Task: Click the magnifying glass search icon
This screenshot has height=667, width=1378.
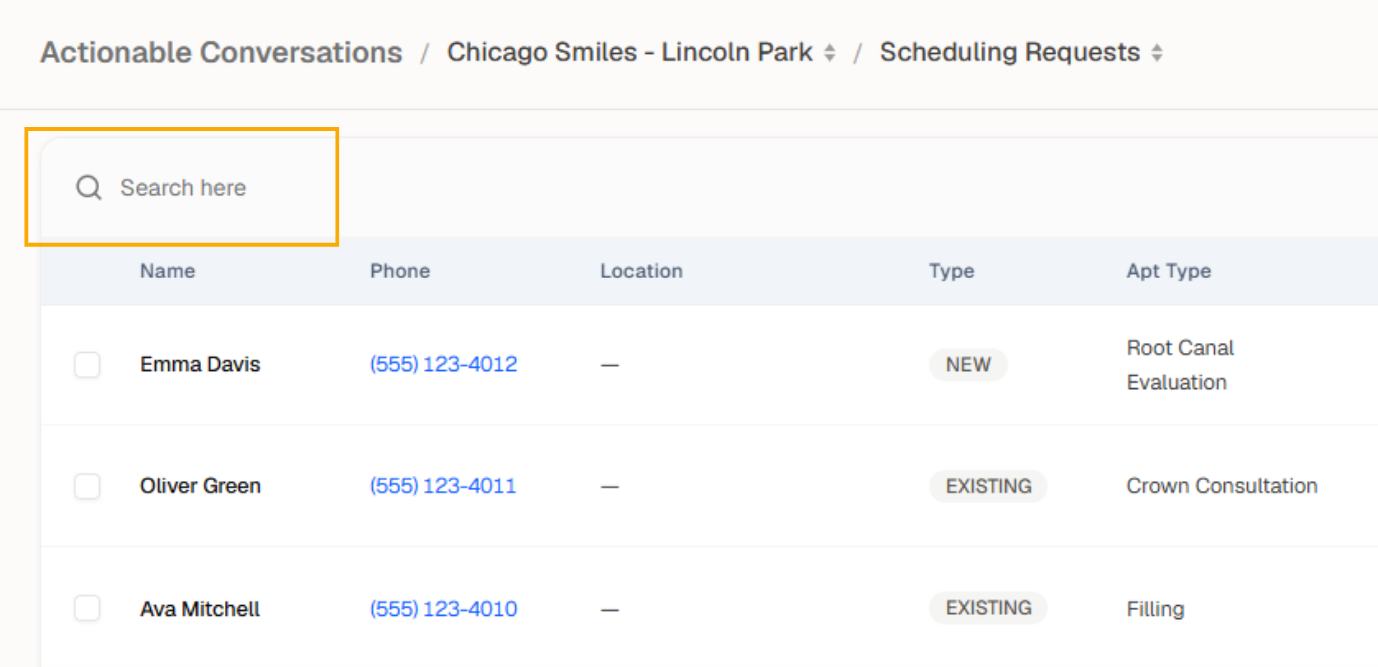Action: click(89, 188)
